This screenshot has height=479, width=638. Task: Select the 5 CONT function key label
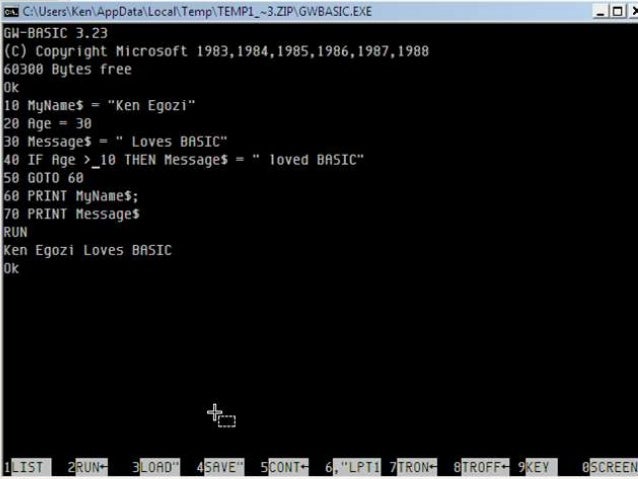(284, 467)
